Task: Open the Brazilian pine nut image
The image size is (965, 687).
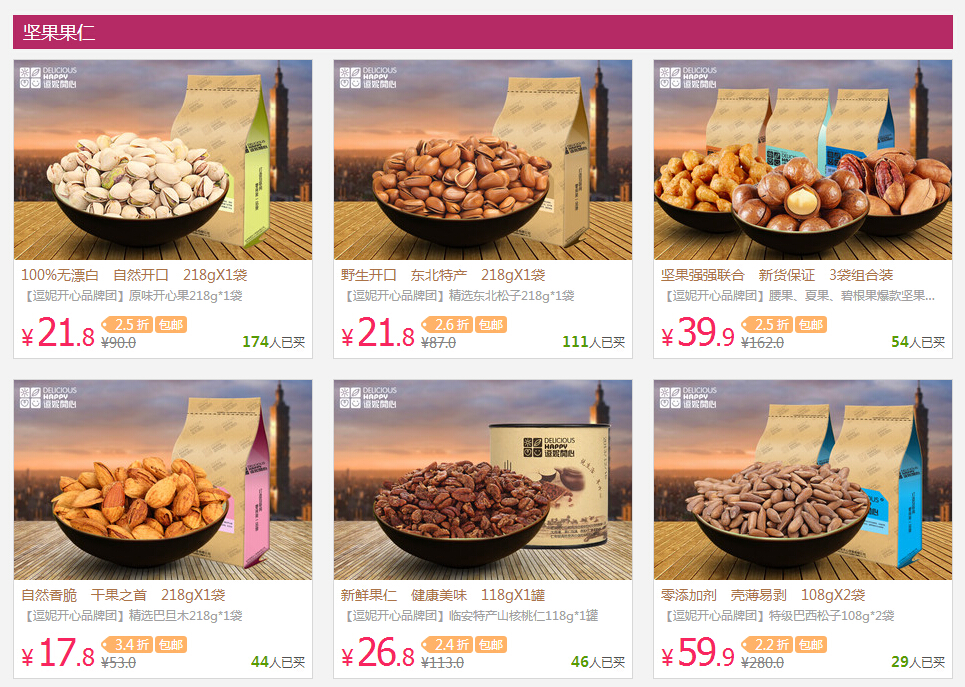Action: coord(803,480)
